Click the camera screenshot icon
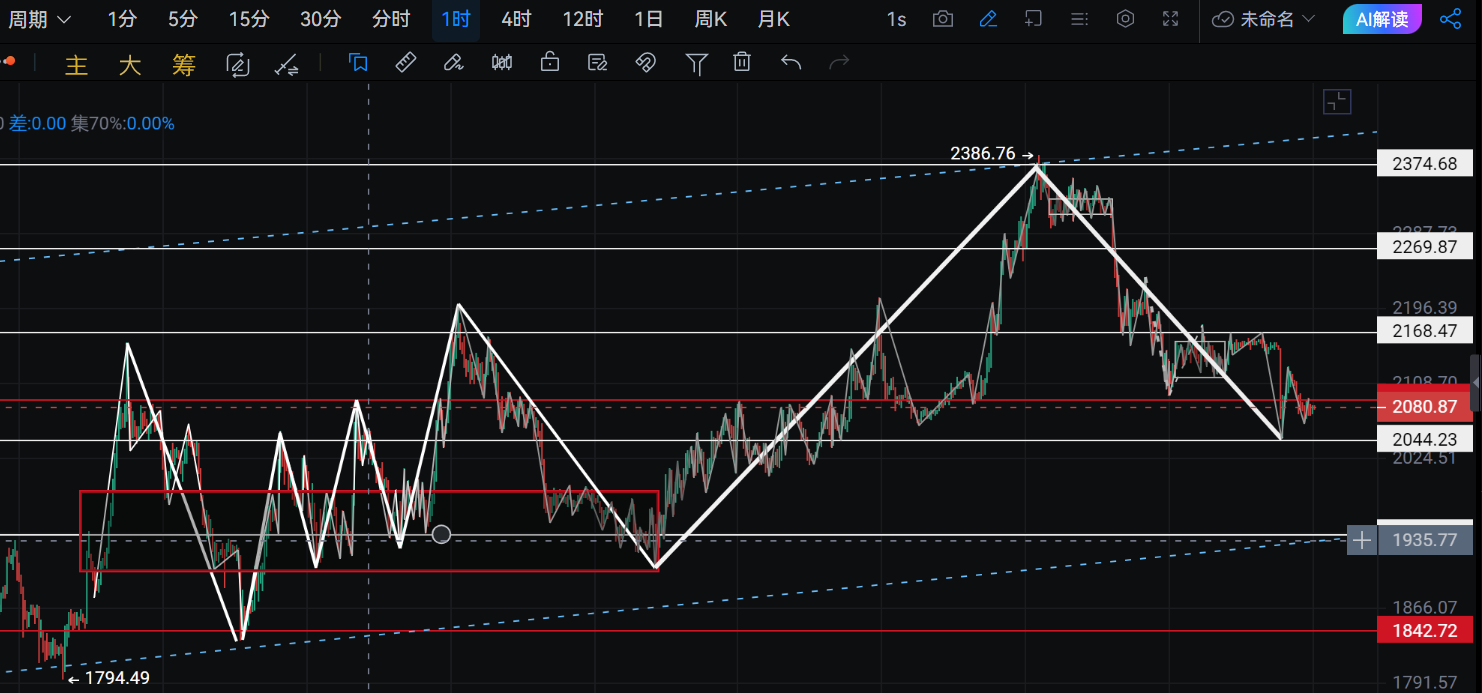 pos(942,19)
